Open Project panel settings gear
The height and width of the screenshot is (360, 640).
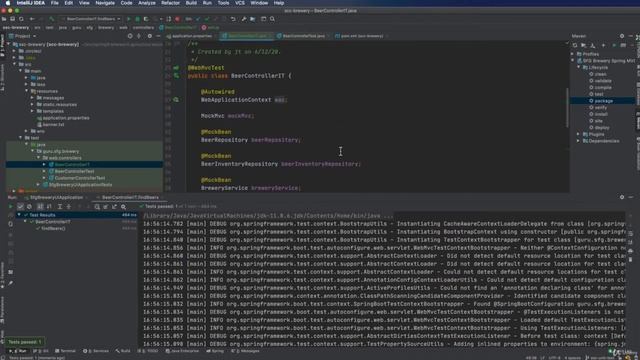tap(149, 36)
